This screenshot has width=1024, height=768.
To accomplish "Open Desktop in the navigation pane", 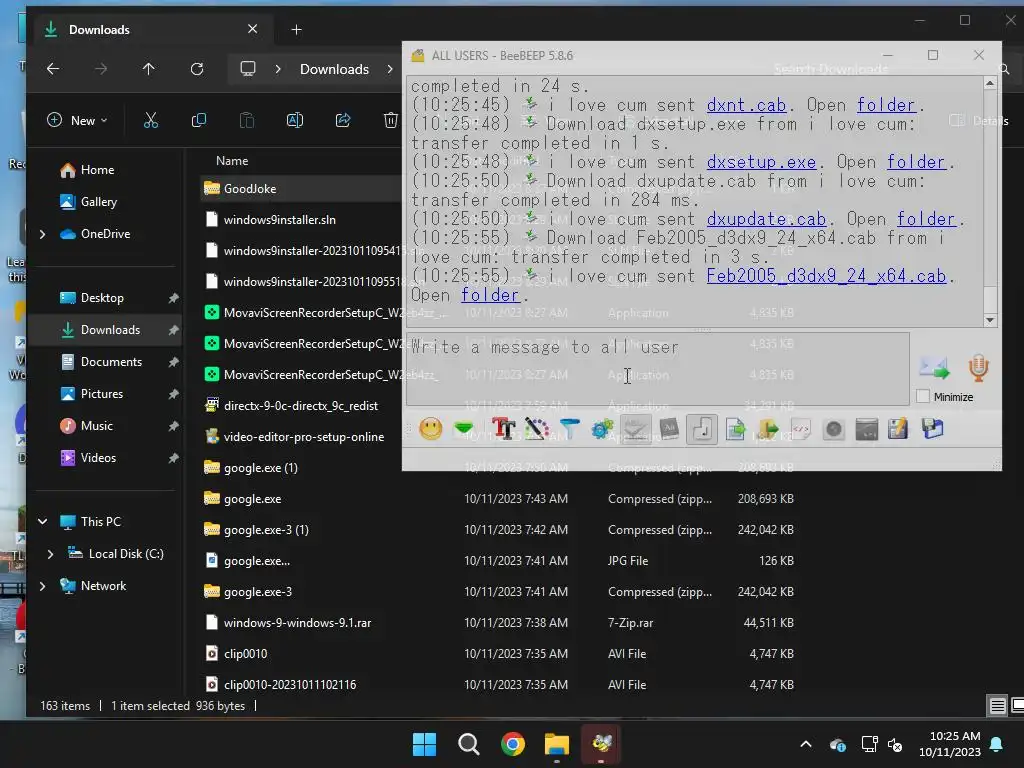I will [x=102, y=298].
